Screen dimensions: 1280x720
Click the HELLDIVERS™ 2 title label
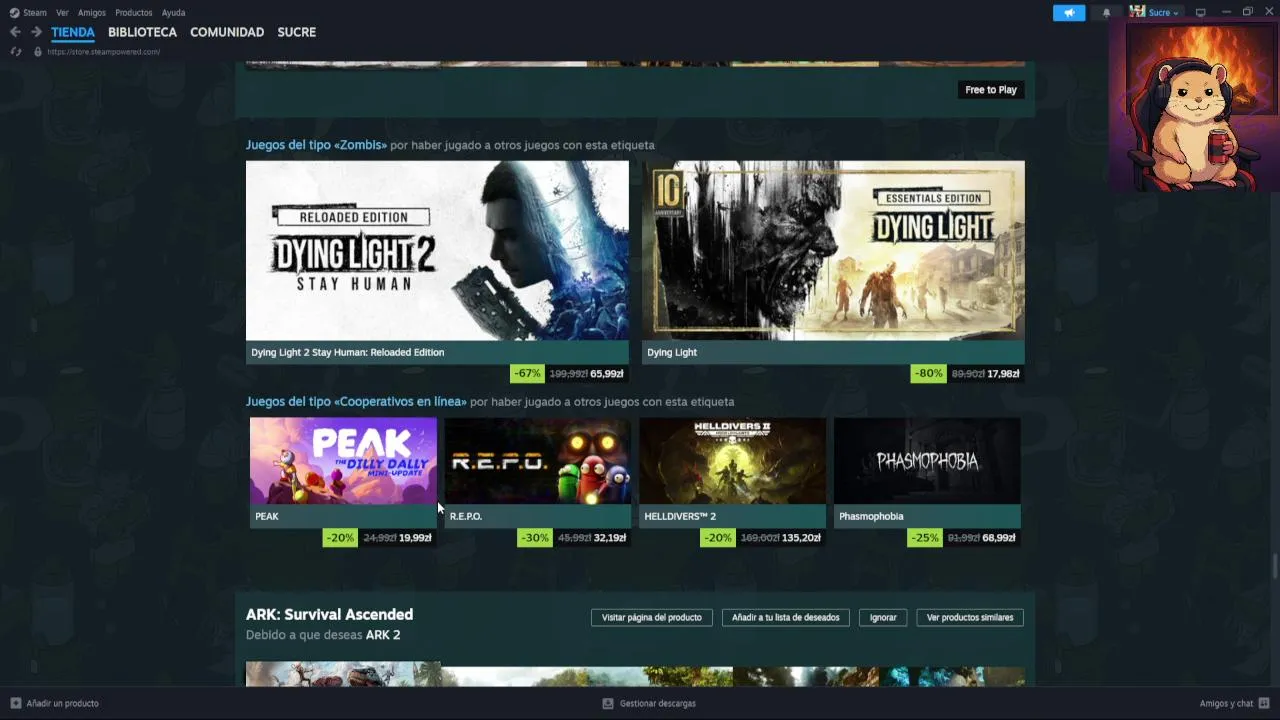pyautogui.click(x=680, y=516)
